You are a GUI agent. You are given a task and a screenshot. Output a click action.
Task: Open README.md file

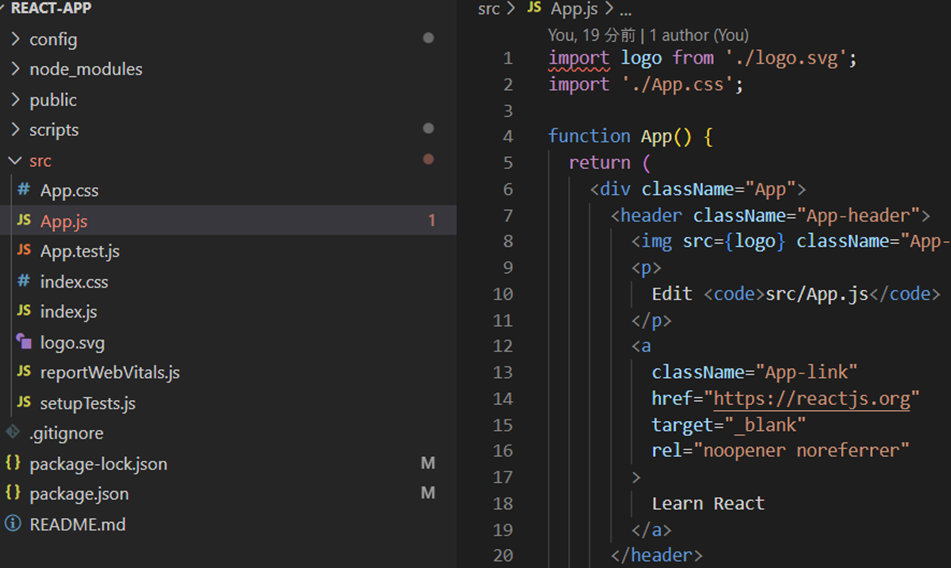(x=78, y=524)
